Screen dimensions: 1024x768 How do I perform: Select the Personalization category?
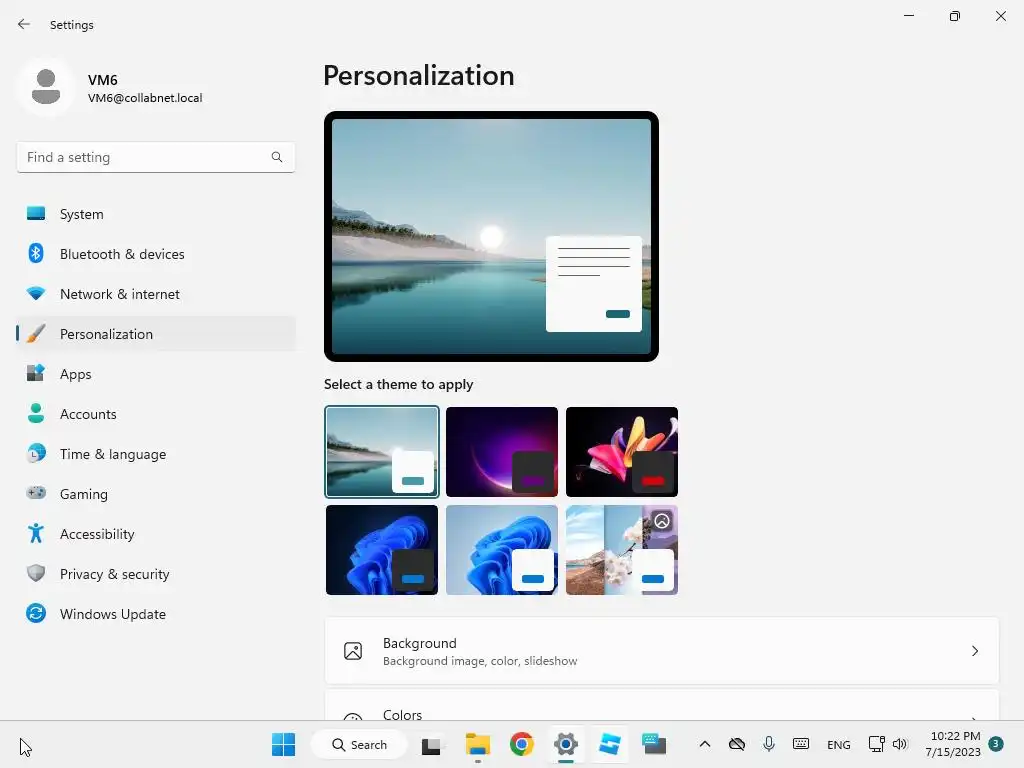155,334
